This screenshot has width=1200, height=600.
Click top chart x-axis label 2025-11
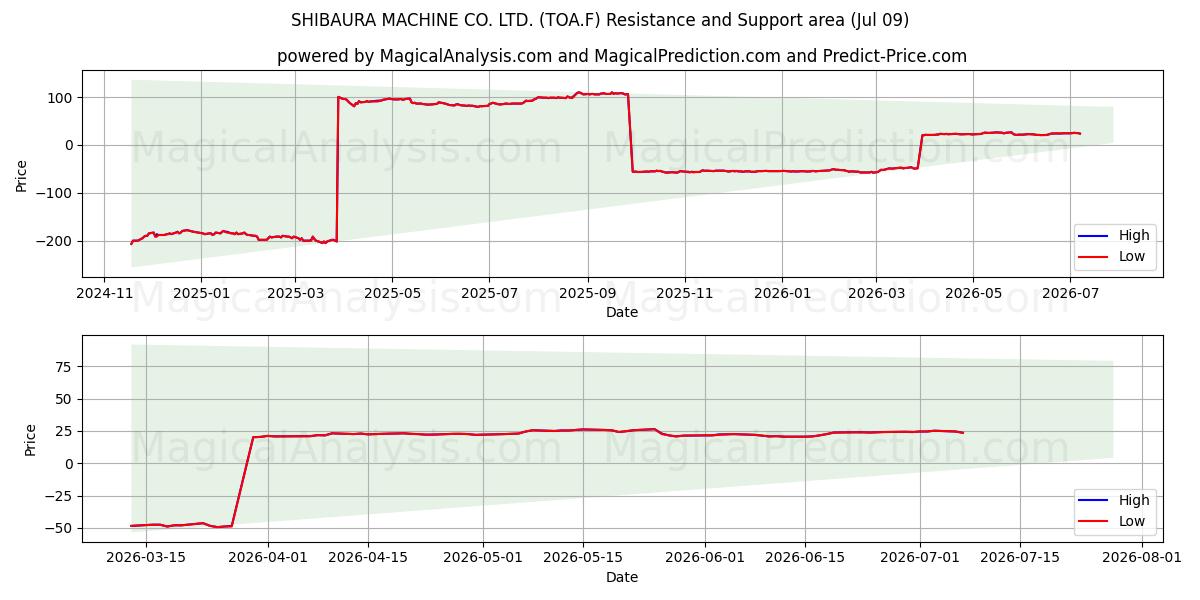[x=684, y=294]
